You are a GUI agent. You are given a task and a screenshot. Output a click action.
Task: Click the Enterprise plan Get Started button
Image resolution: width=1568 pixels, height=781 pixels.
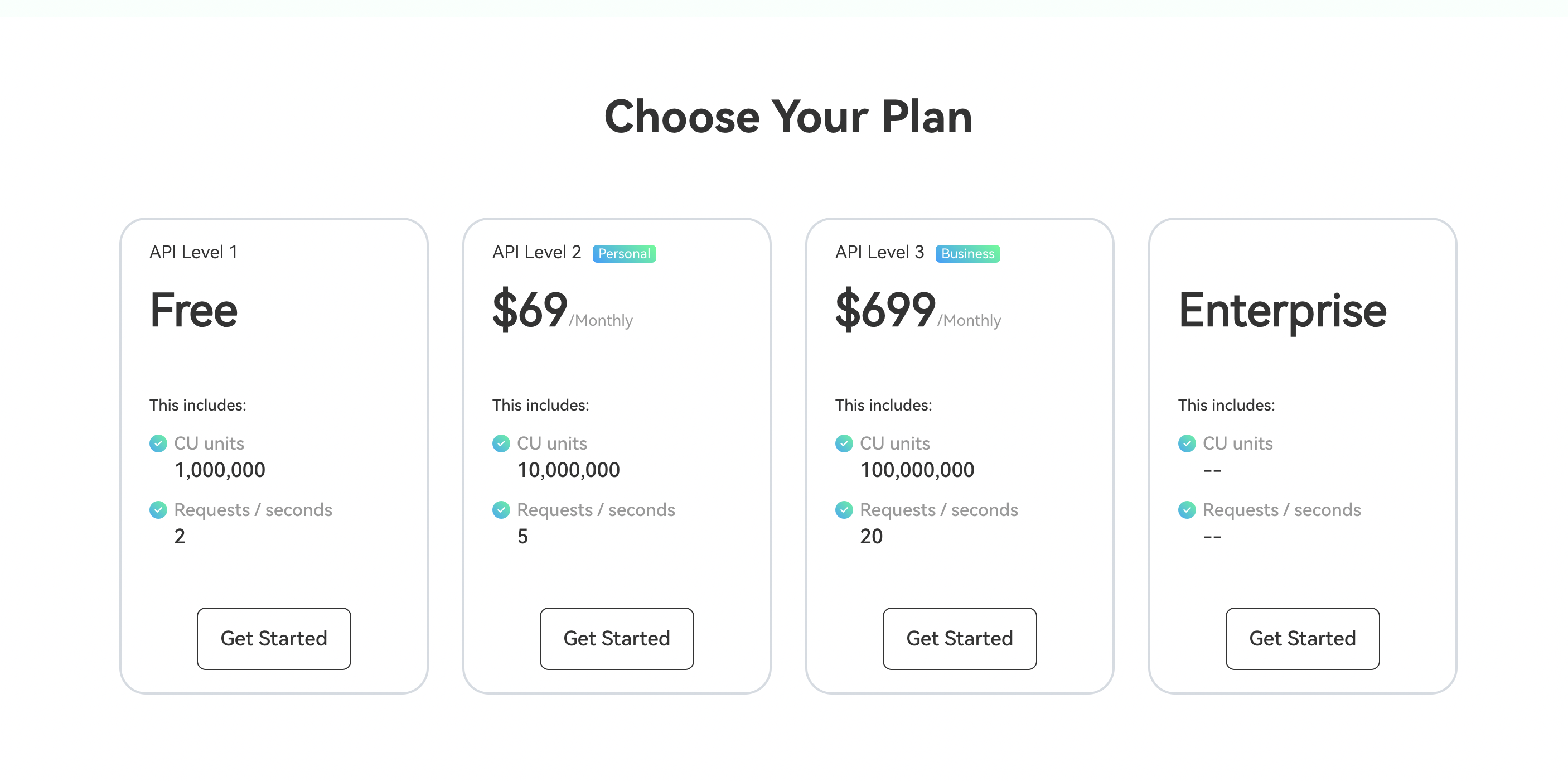pos(1302,638)
